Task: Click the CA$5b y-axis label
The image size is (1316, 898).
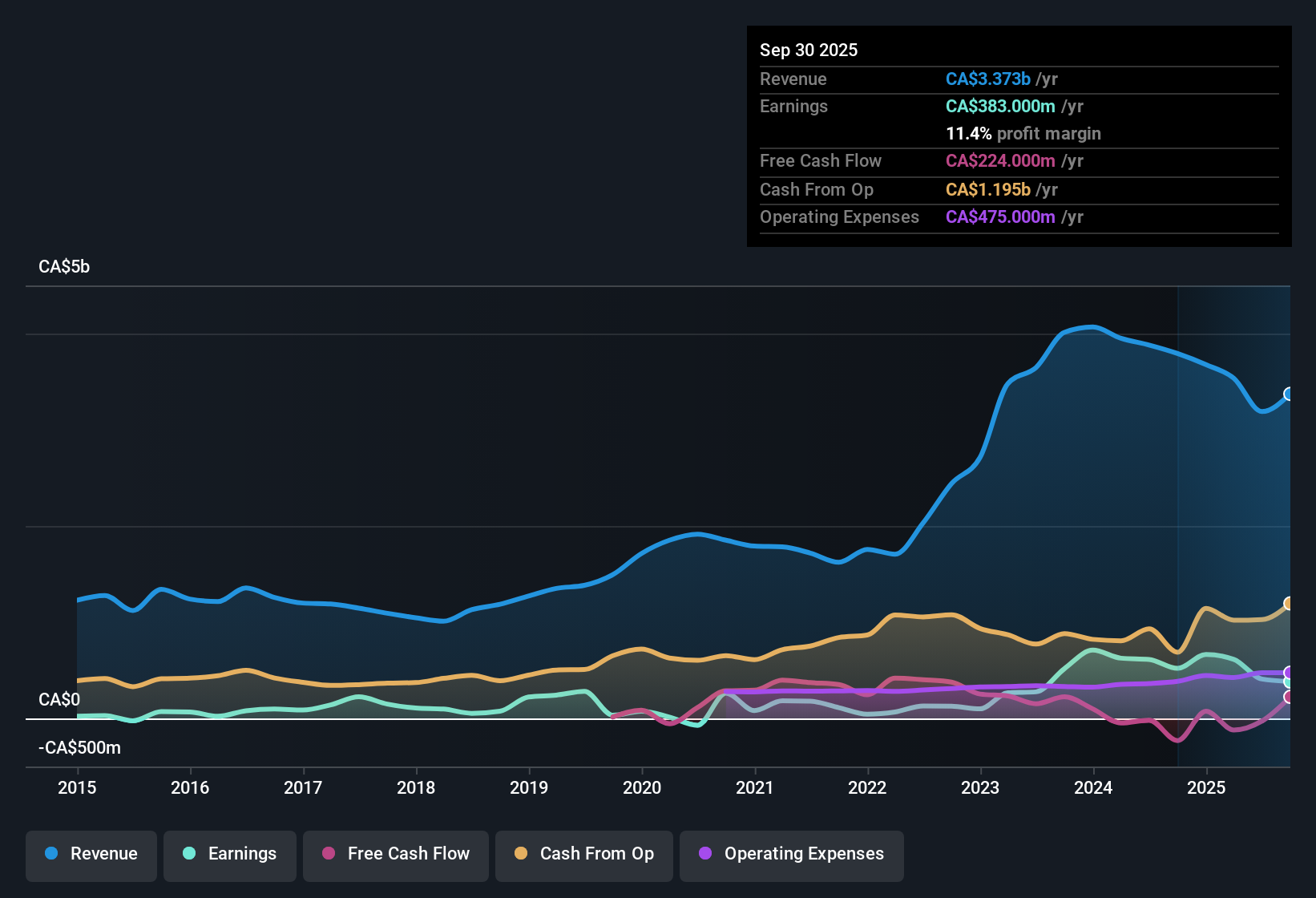Action: point(64,267)
